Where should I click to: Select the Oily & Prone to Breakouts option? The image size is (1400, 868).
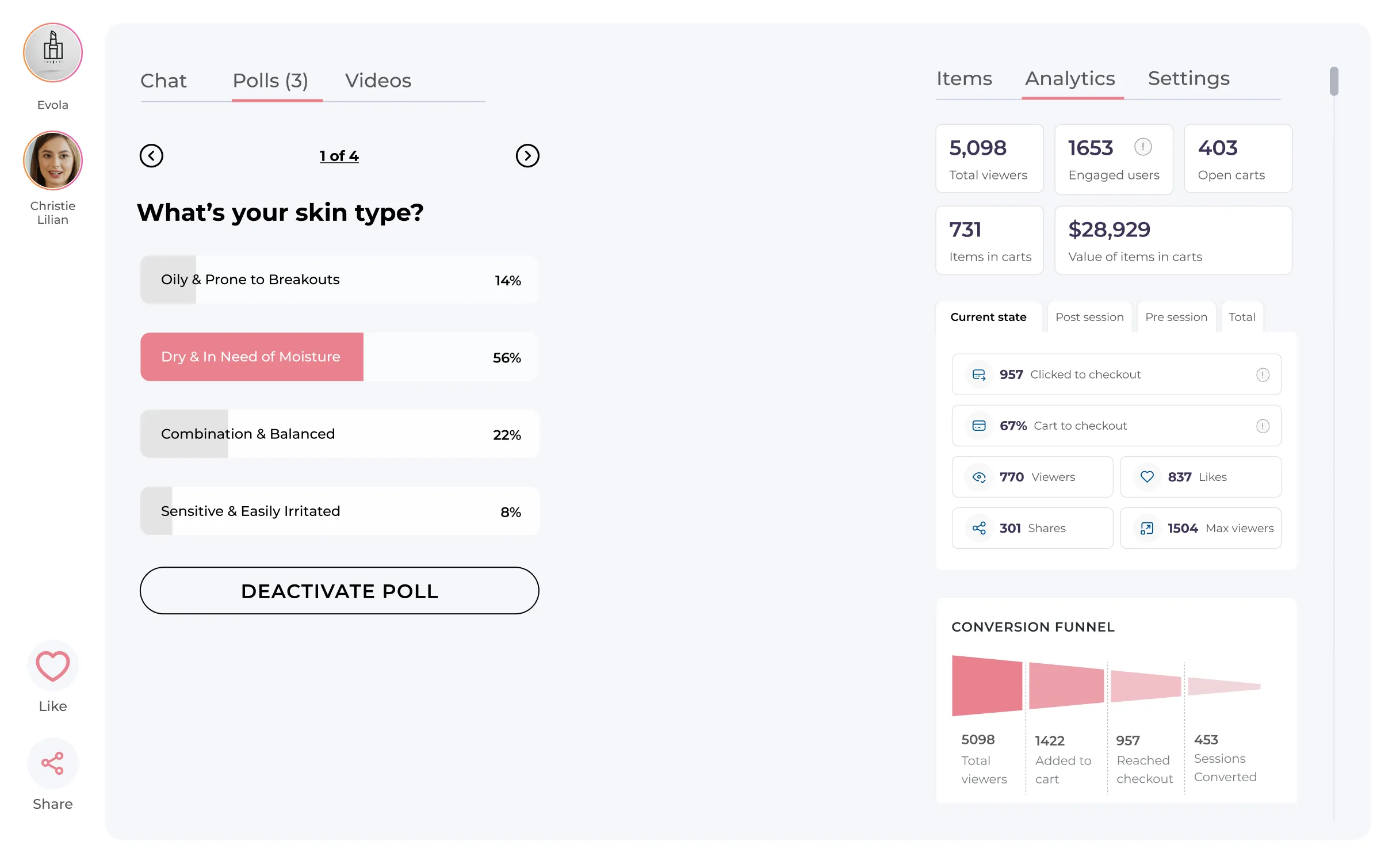[x=339, y=280]
